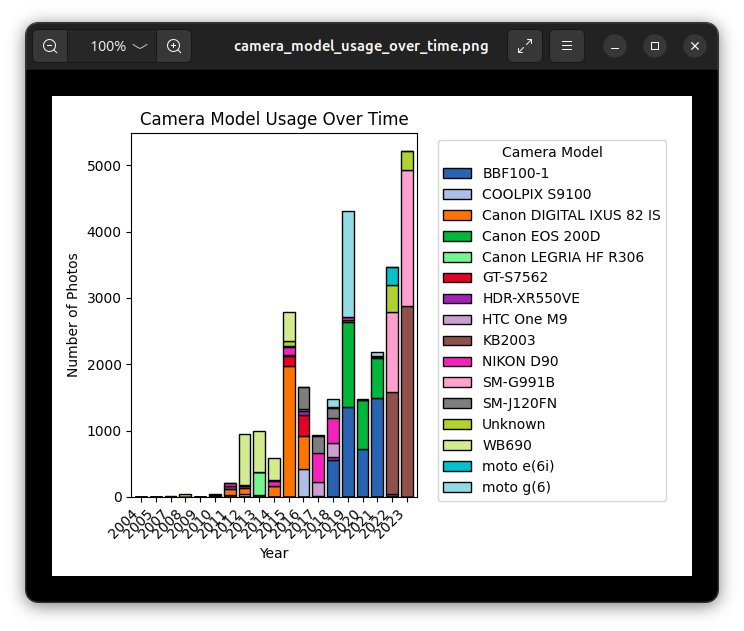Image resolution: width=744 pixels, height=631 pixels.
Task: Click the legend title Camera Model
Action: point(552,152)
